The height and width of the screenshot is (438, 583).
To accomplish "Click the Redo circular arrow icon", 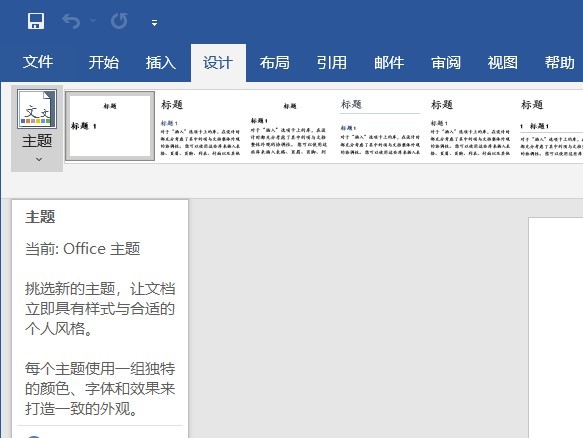I will point(119,21).
